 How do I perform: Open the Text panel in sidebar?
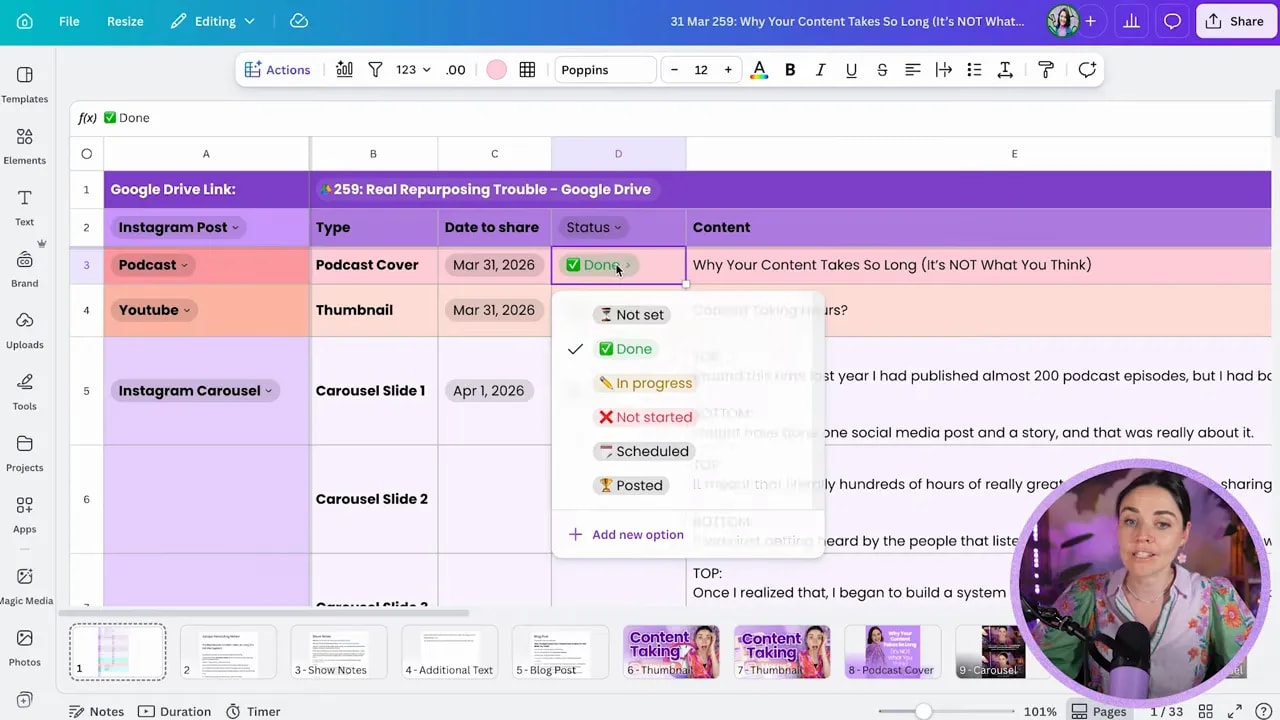[x=25, y=207]
